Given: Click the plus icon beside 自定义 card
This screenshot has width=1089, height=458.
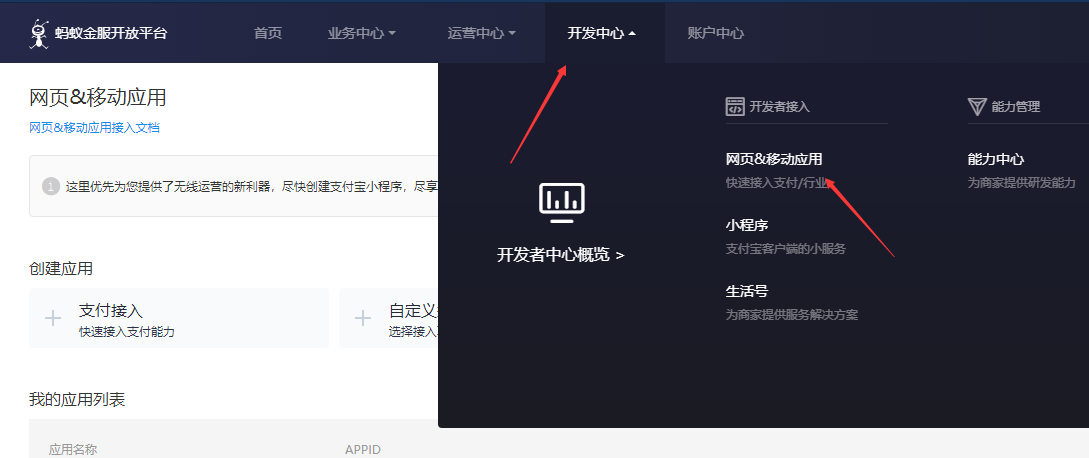Looking at the screenshot, I should click(x=363, y=318).
